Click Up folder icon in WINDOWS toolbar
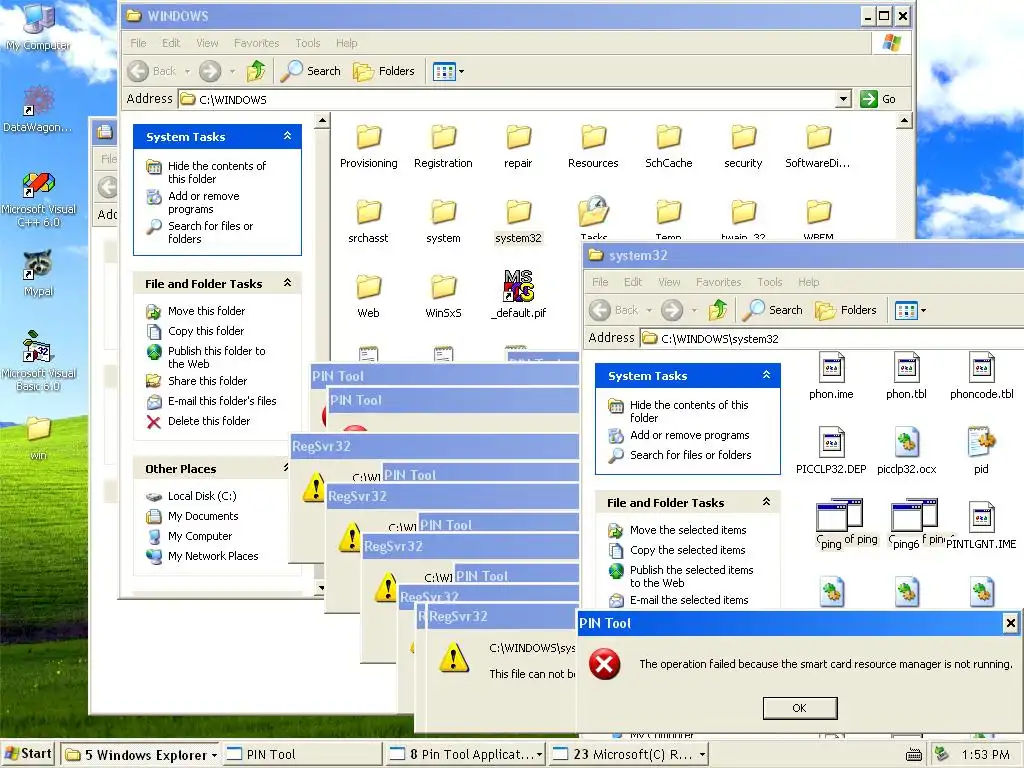Image resolution: width=1024 pixels, height=768 pixels. coord(256,71)
